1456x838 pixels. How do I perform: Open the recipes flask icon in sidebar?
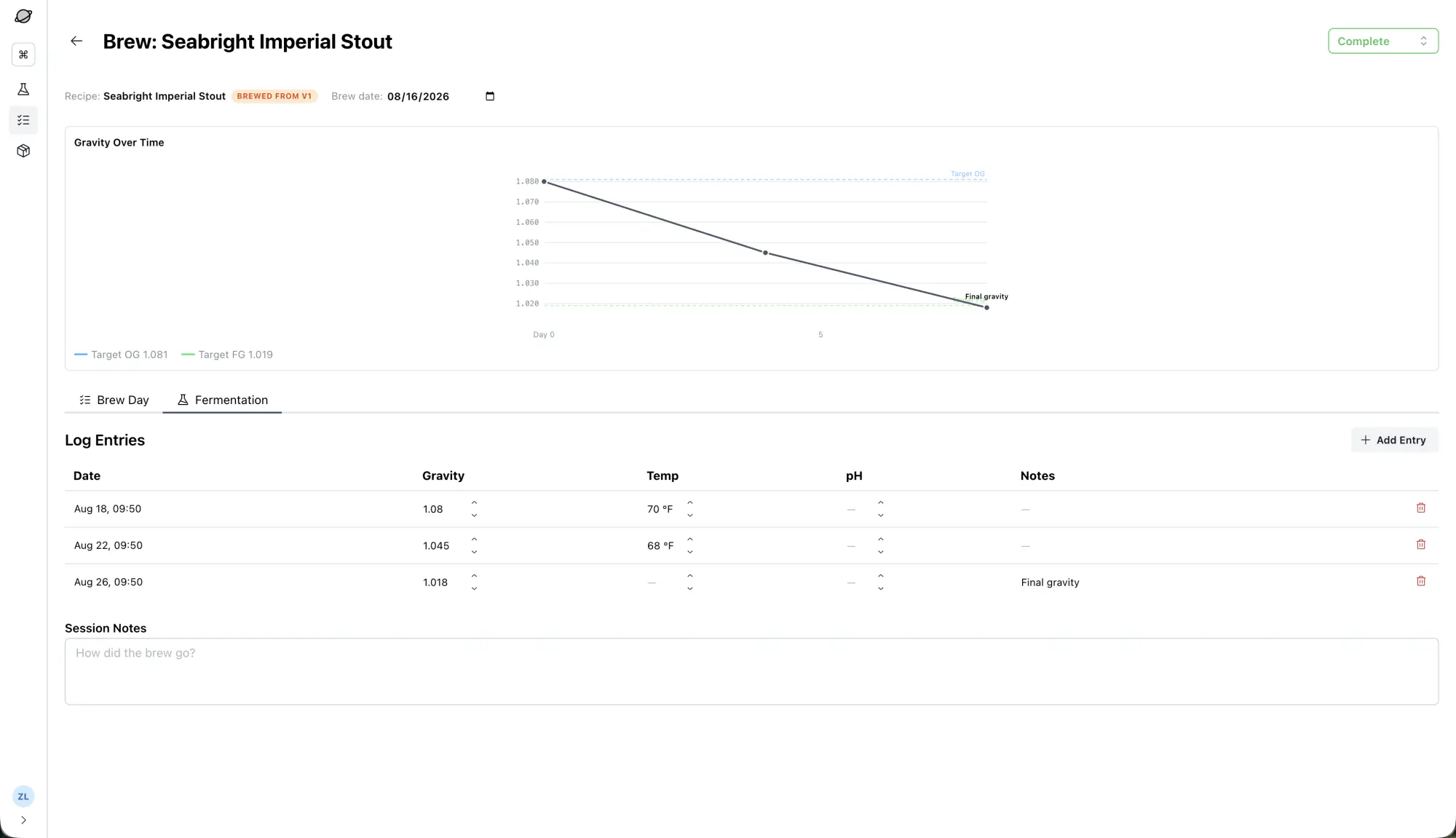tap(23, 90)
